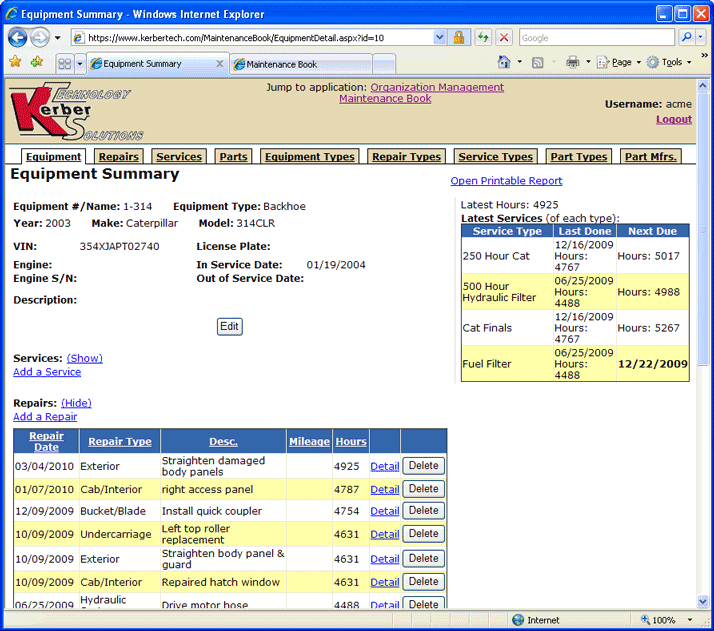The width and height of the screenshot is (714, 631).
Task: Select the Repair Types navigation tab
Action: (x=406, y=157)
